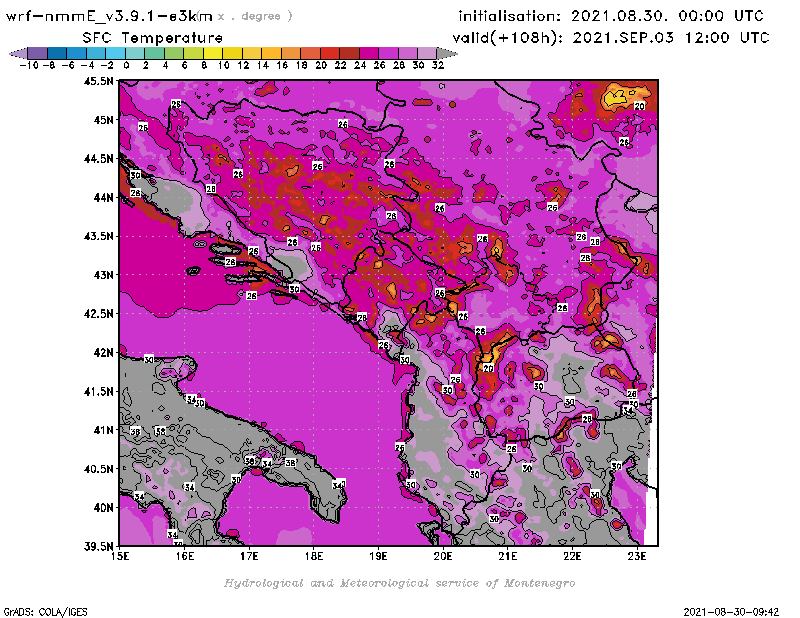Click the "22E" longitude label
Image resolution: width=800 pixels, height=618 pixels.
tap(572, 556)
